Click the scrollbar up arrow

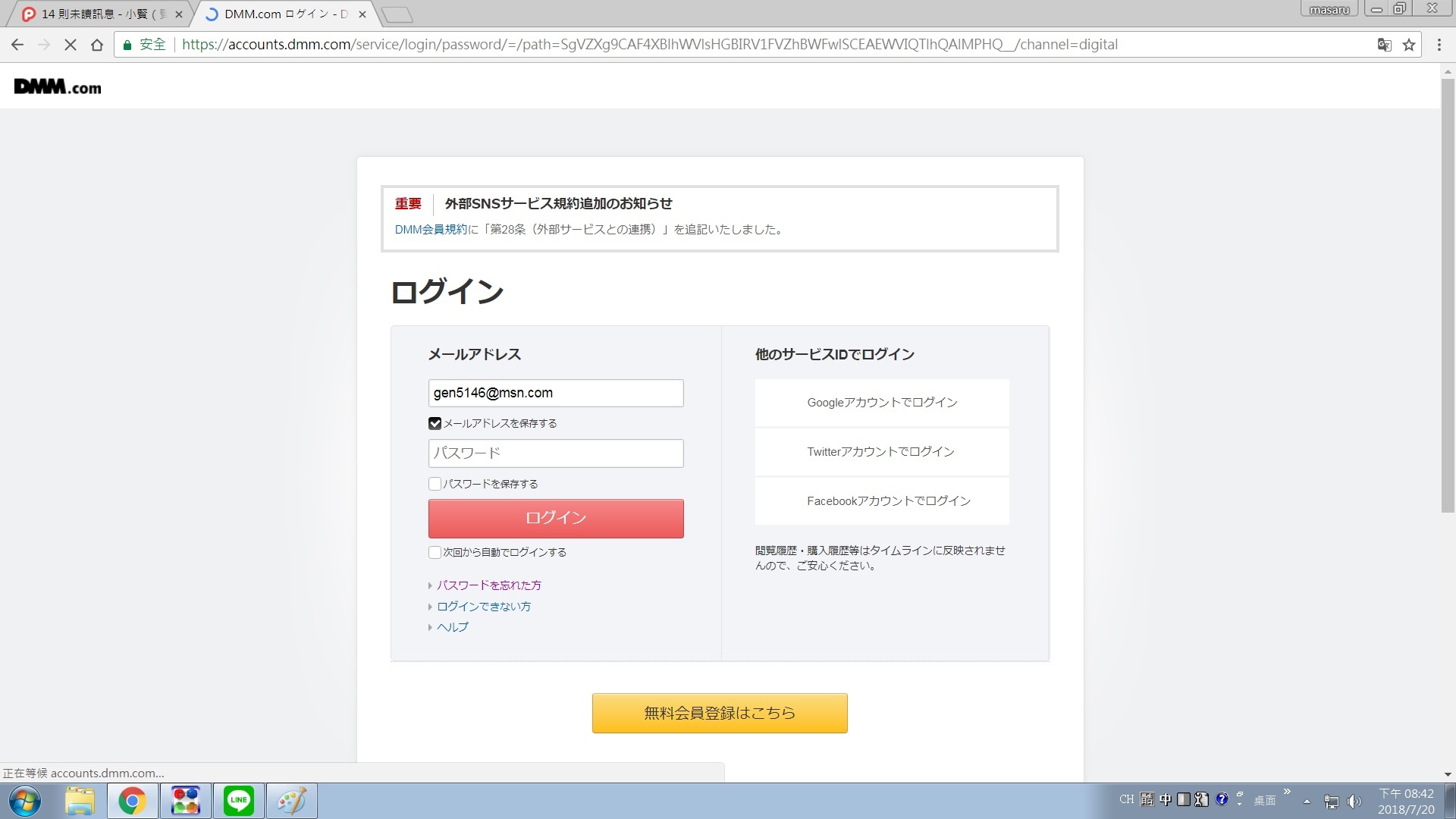1448,71
